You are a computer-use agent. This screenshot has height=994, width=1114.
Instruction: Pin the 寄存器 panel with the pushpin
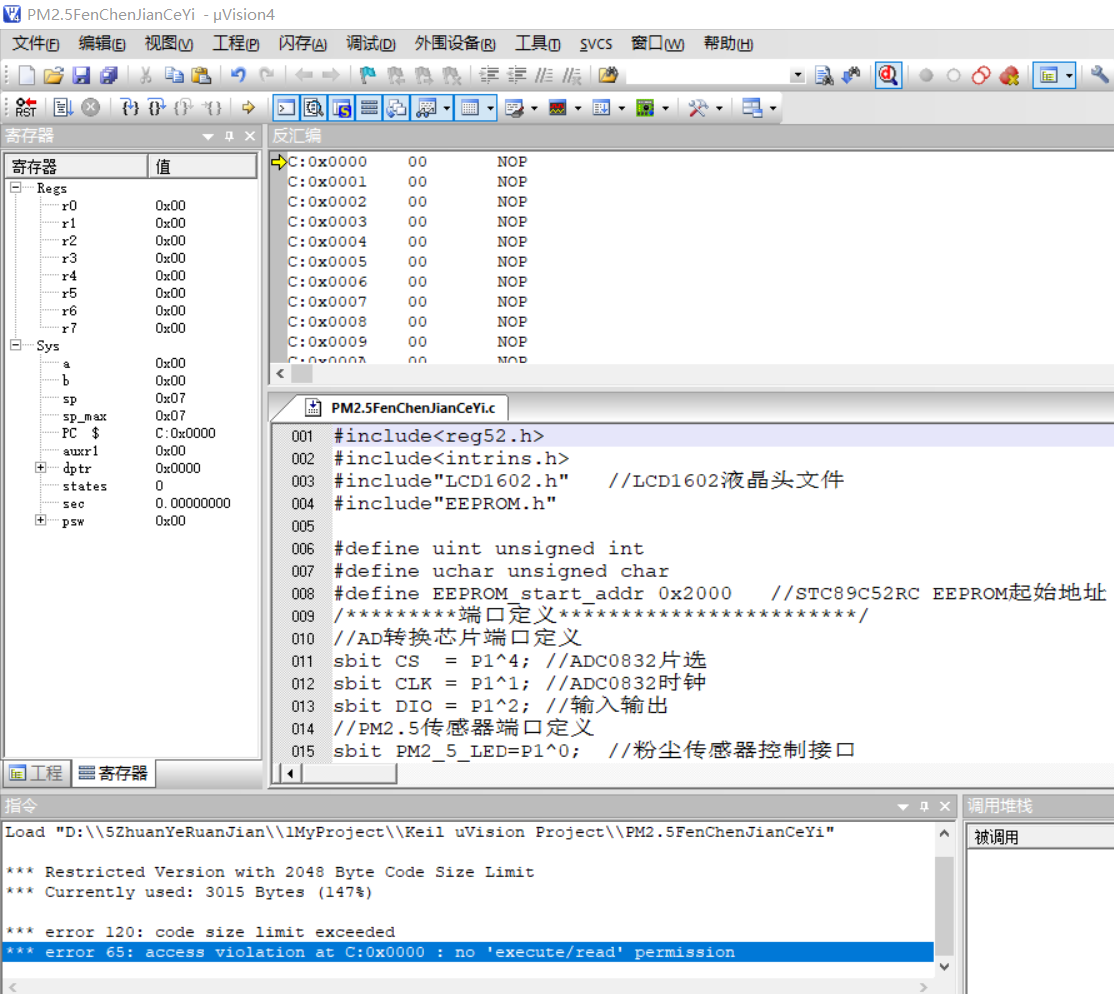229,136
